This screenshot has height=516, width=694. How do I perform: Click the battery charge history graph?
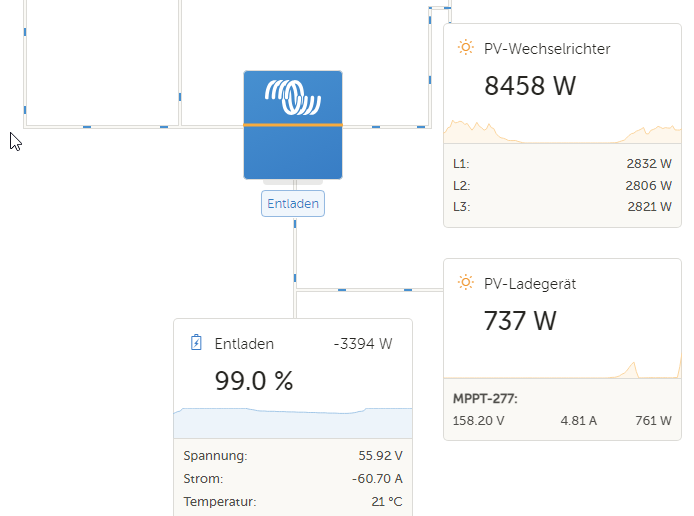[x=293, y=423]
